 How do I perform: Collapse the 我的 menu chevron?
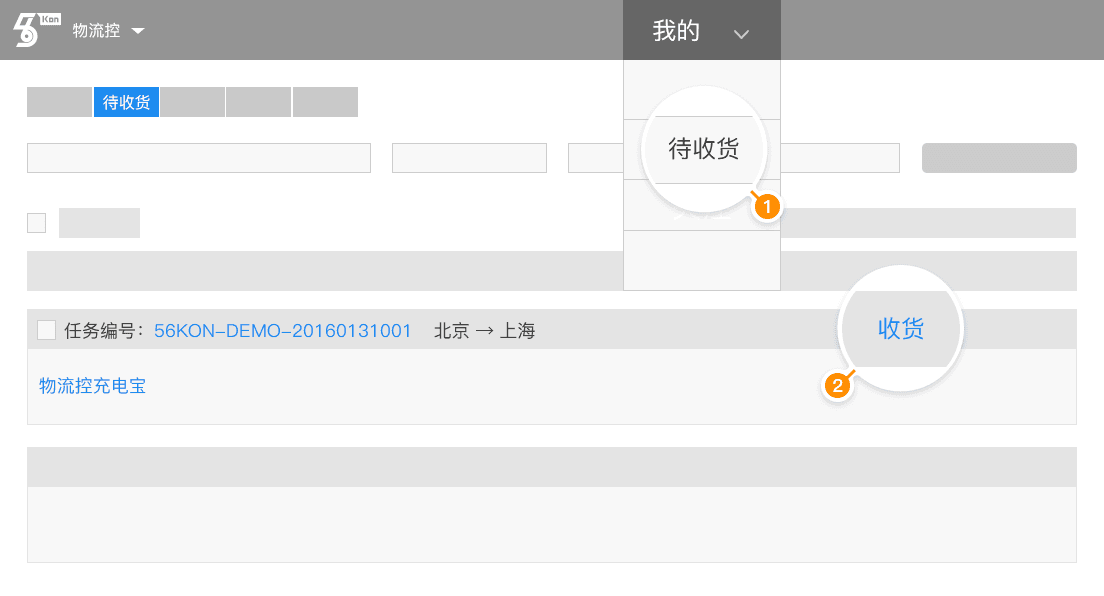coord(741,34)
